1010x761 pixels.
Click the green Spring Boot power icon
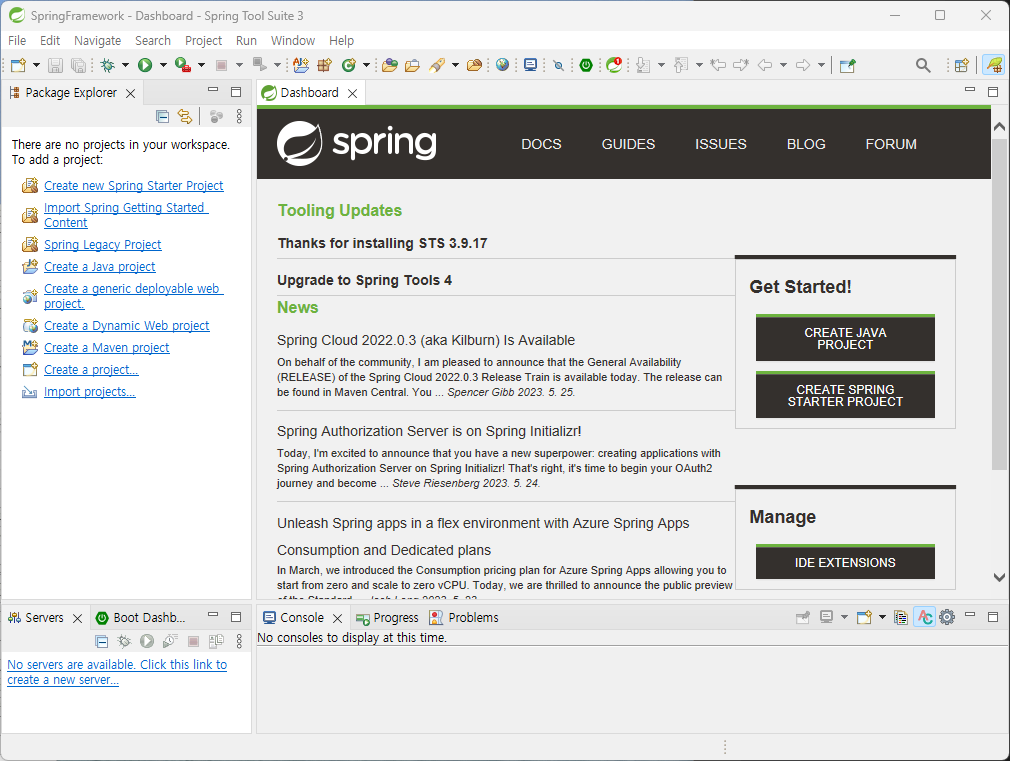coord(586,65)
